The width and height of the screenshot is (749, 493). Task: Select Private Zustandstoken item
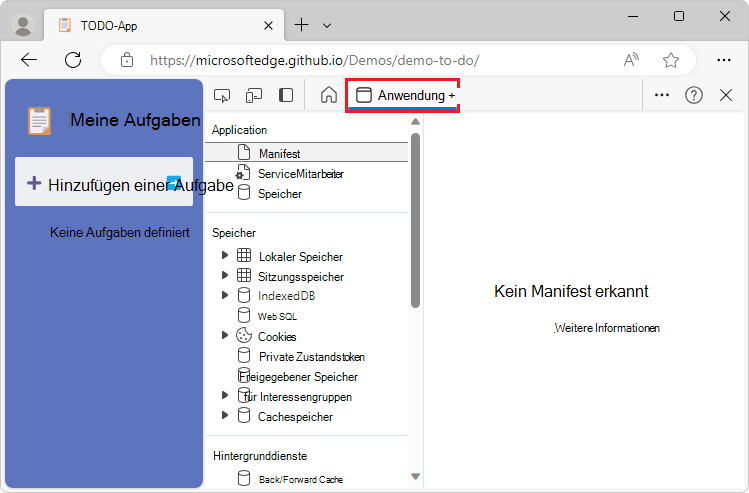tap(311, 357)
